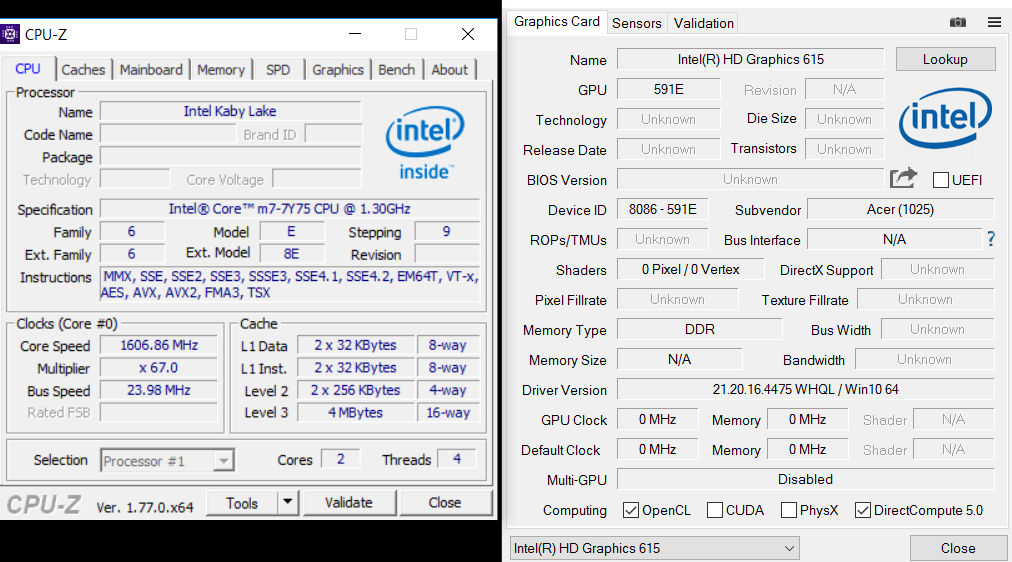1012x562 pixels.
Task: Toggle the DirectCompute 5.0 checkbox
Action: pos(862,510)
